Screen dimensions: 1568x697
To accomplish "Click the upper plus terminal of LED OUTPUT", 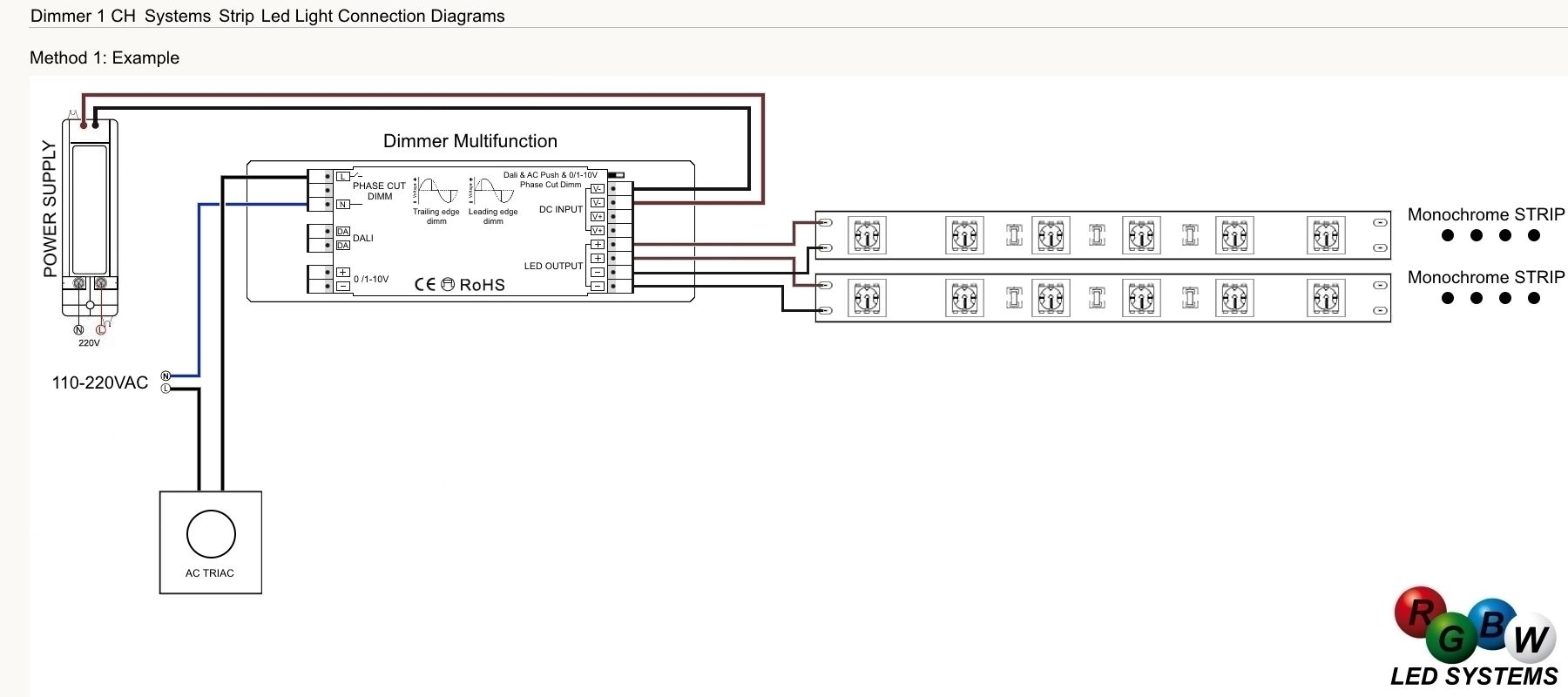I will [x=598, y=244].
